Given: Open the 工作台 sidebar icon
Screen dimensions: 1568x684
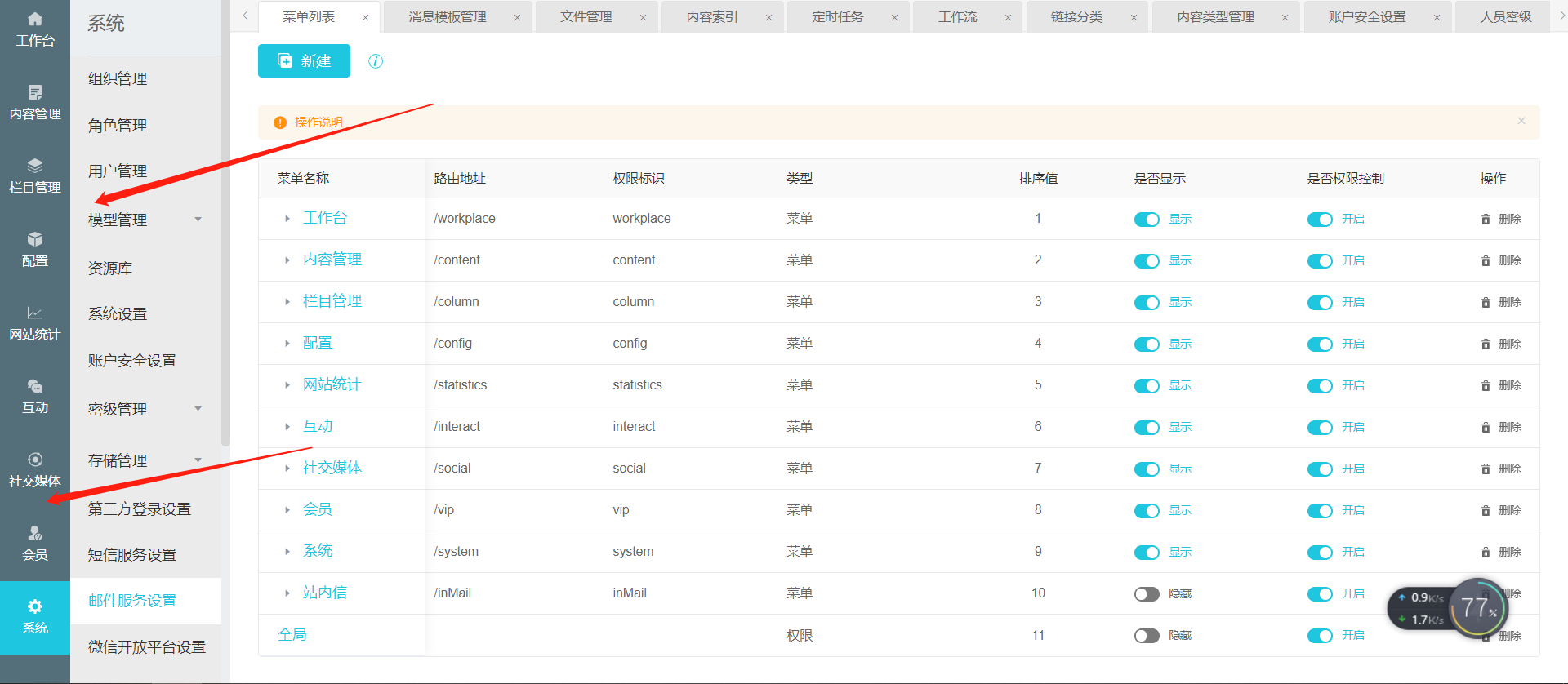Looking at the screenshot, I should [34, 20].
